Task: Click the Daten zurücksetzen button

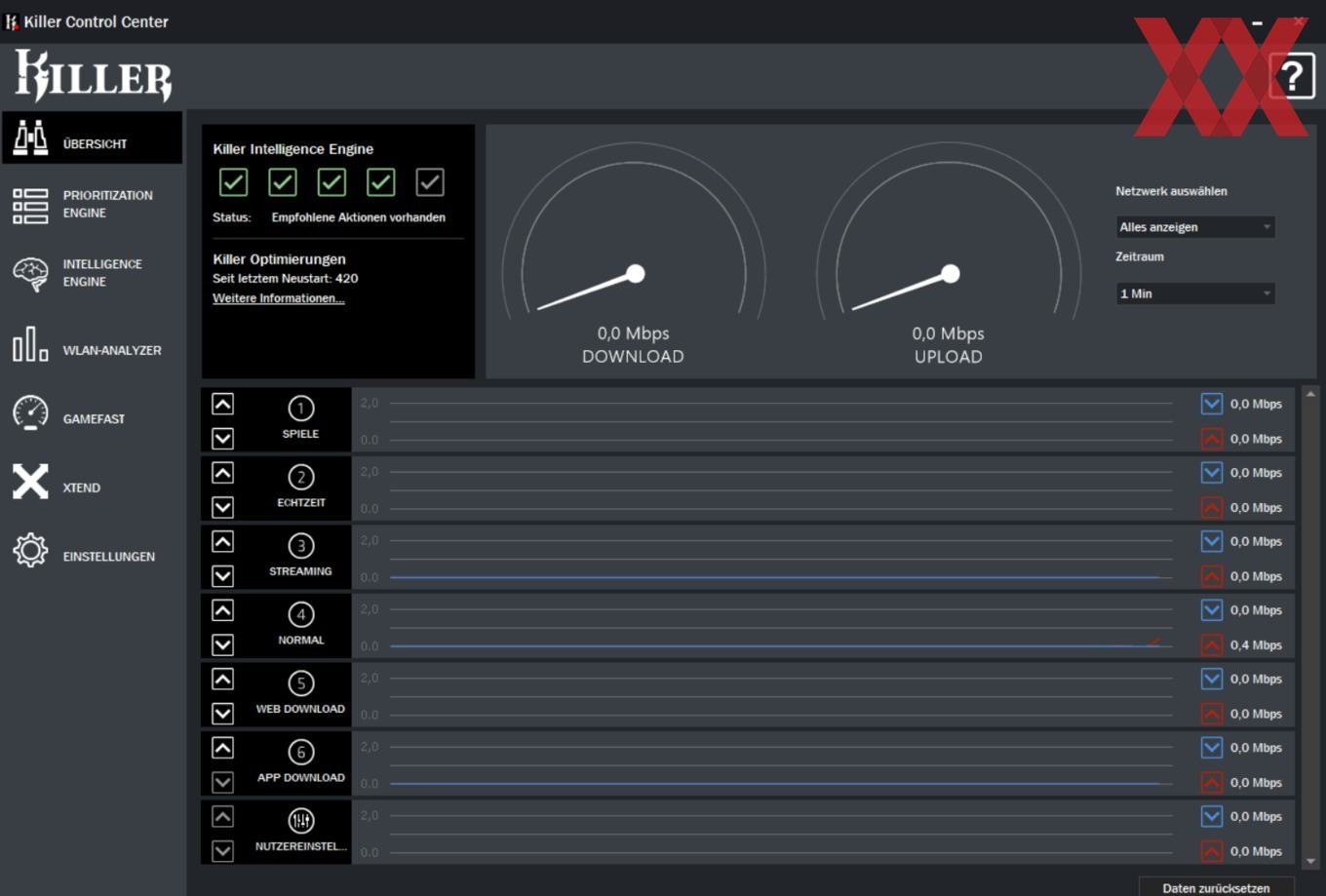Action: click(1216, 886)
